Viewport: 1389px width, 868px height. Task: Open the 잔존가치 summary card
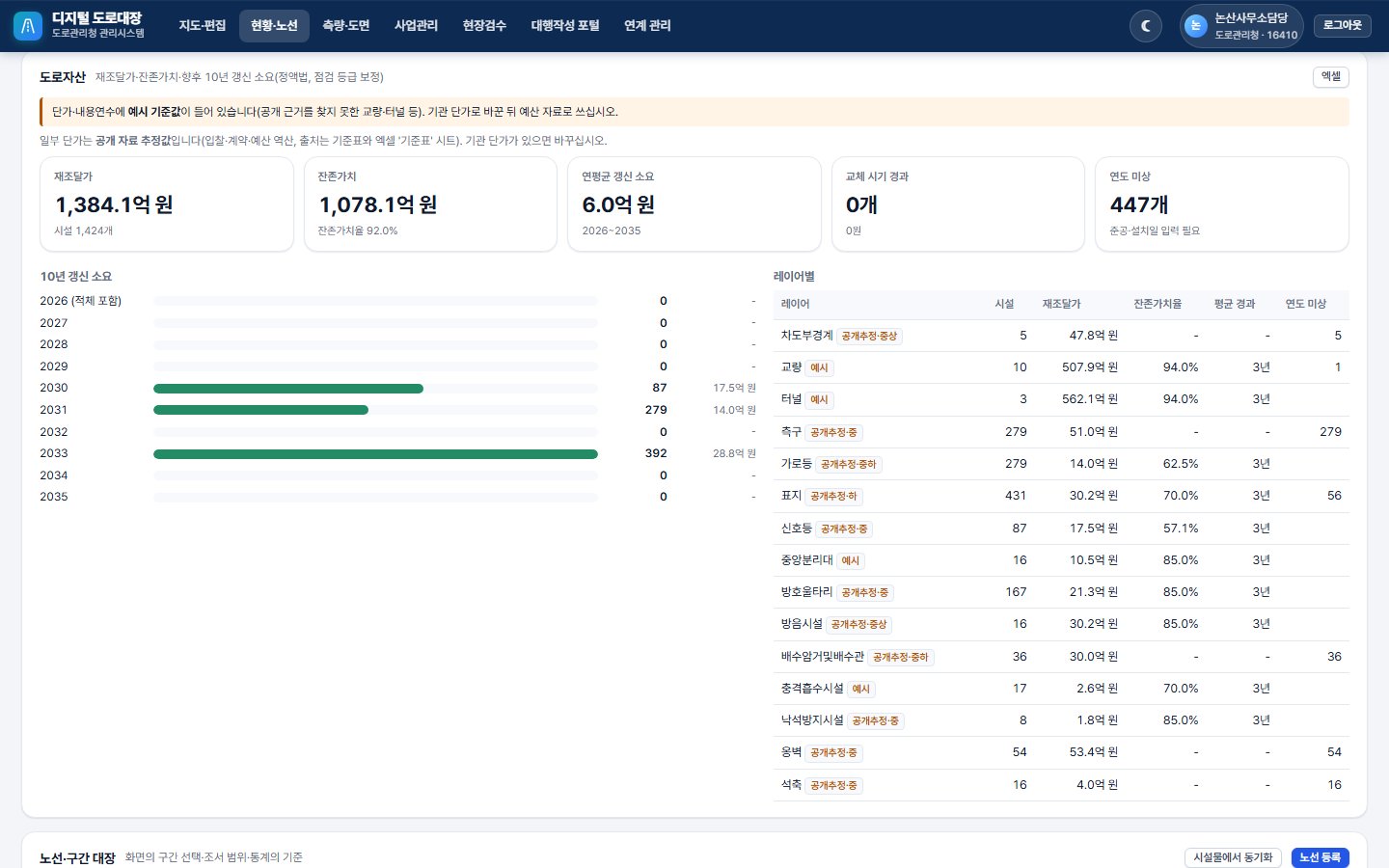pyautogui.click(x=430, y=204)
